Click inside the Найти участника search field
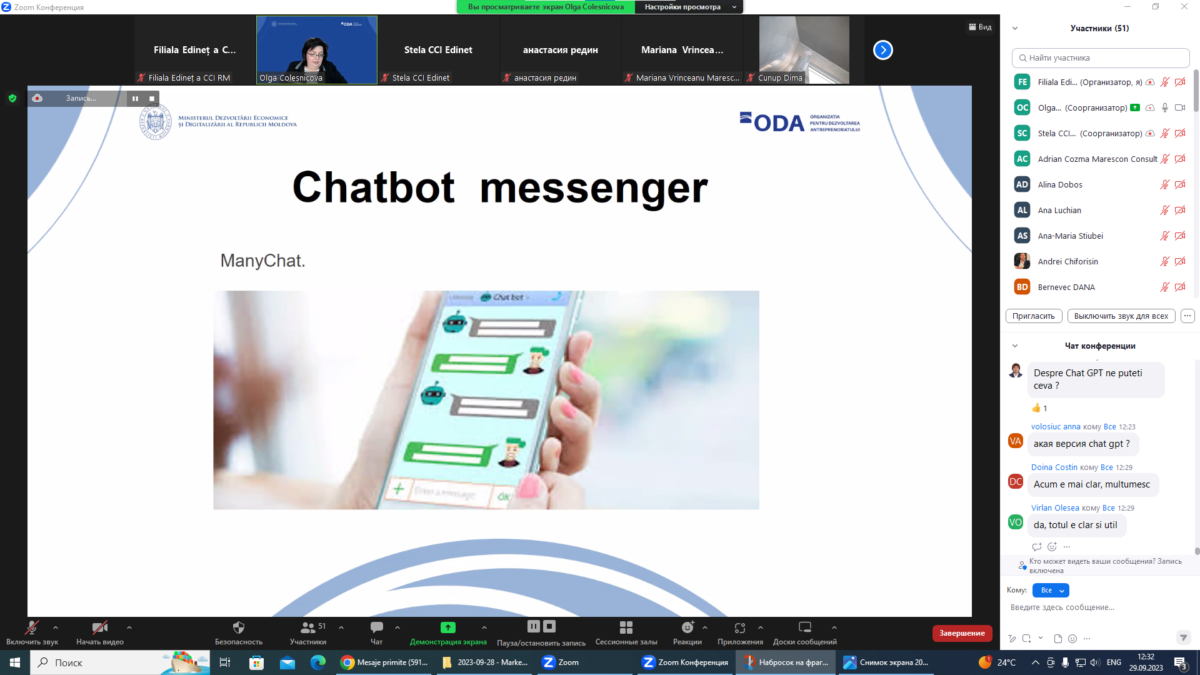Image resolution: width=1200 pixels, height=675 pixels. click(1100, 58)
